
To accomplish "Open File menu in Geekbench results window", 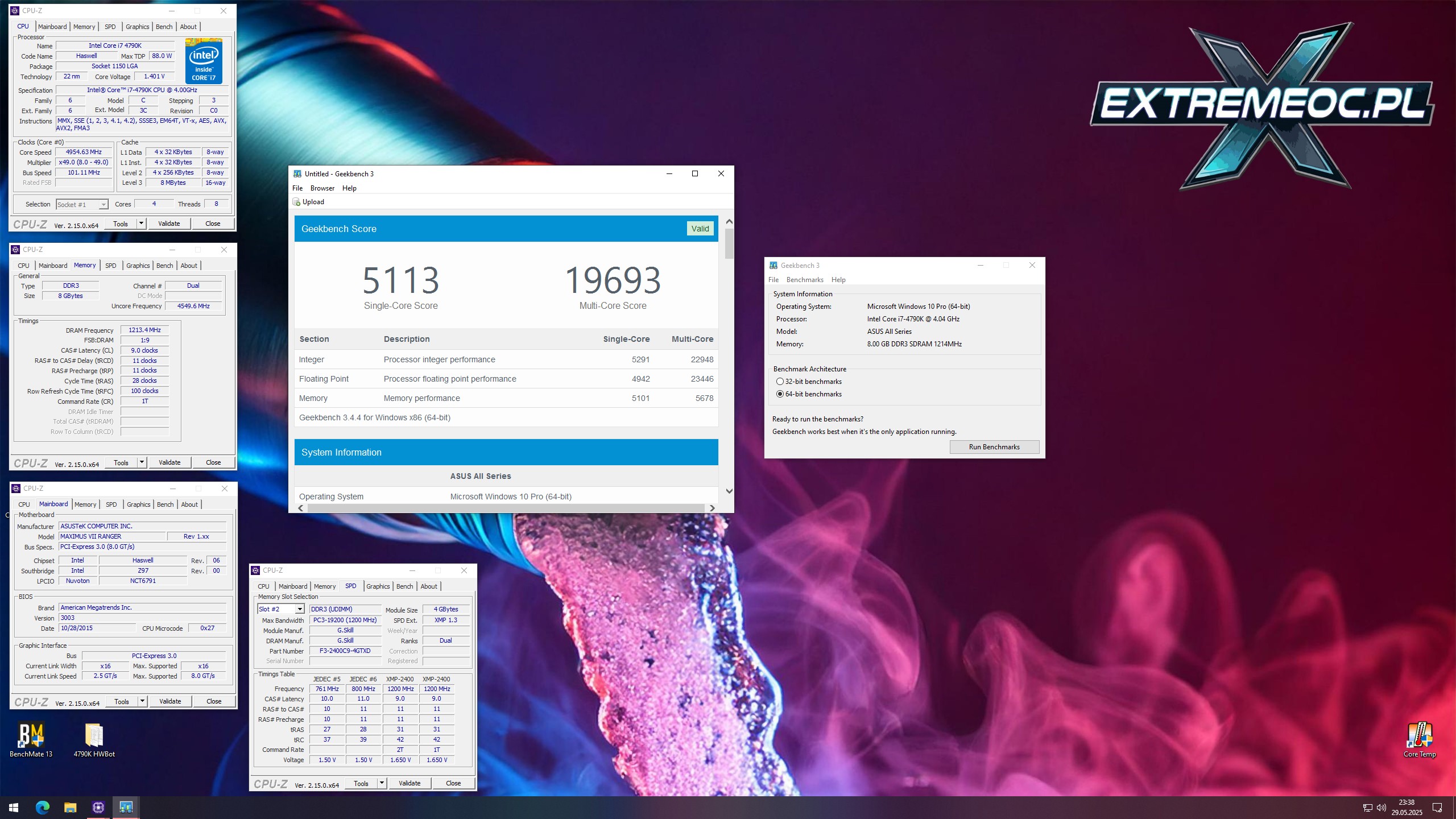I will (297, 188).
